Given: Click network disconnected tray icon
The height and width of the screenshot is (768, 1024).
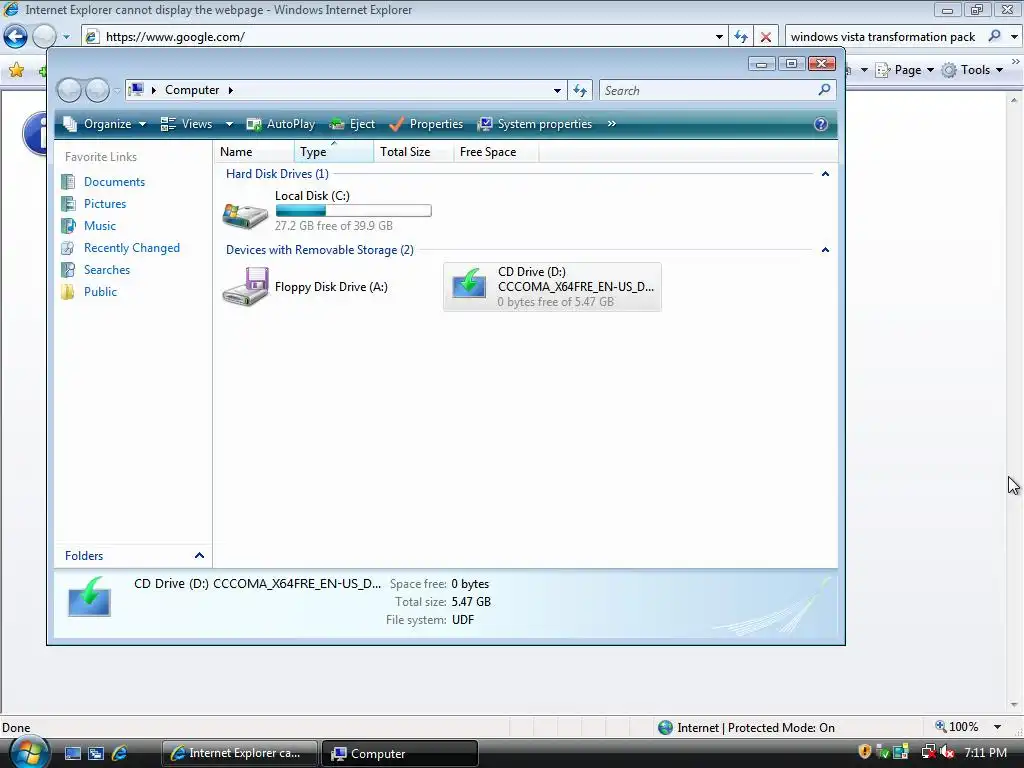Looking at the screenshot, I should tap(927, 752).
